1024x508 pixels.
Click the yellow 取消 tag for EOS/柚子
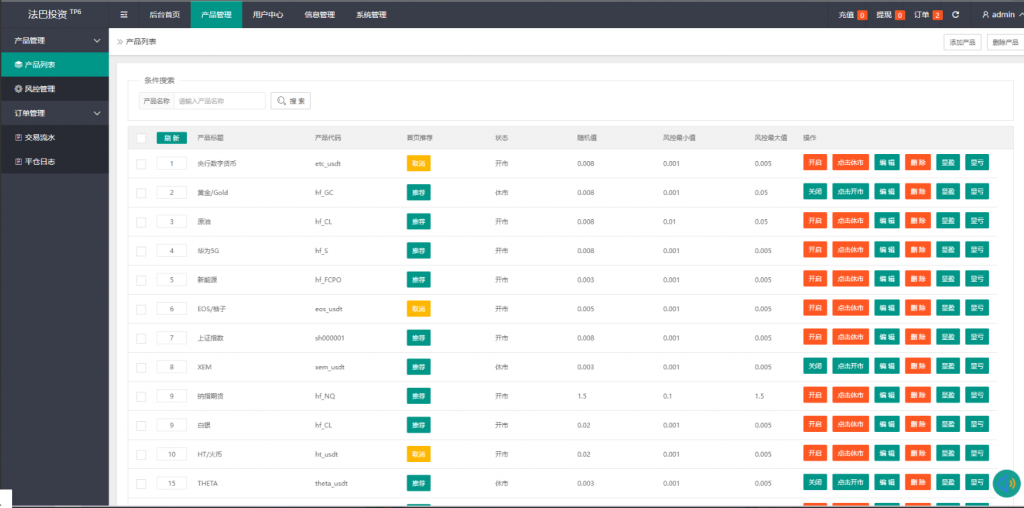pos(418,309)
